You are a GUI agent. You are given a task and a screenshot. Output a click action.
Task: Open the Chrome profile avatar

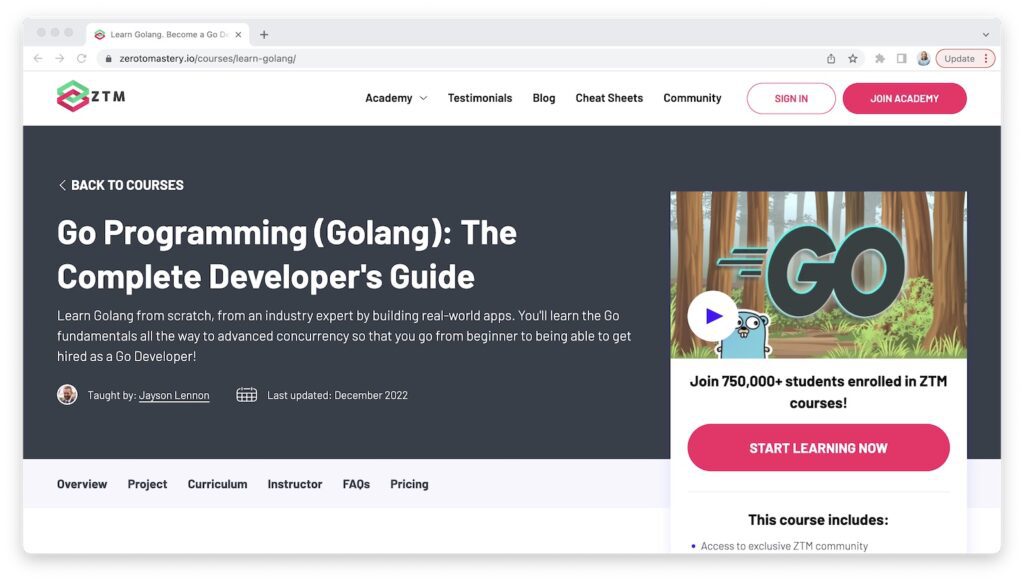point(923,59)
